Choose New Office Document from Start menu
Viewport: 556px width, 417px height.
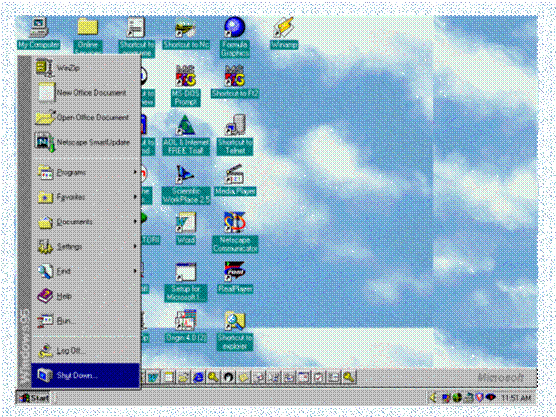86,93
